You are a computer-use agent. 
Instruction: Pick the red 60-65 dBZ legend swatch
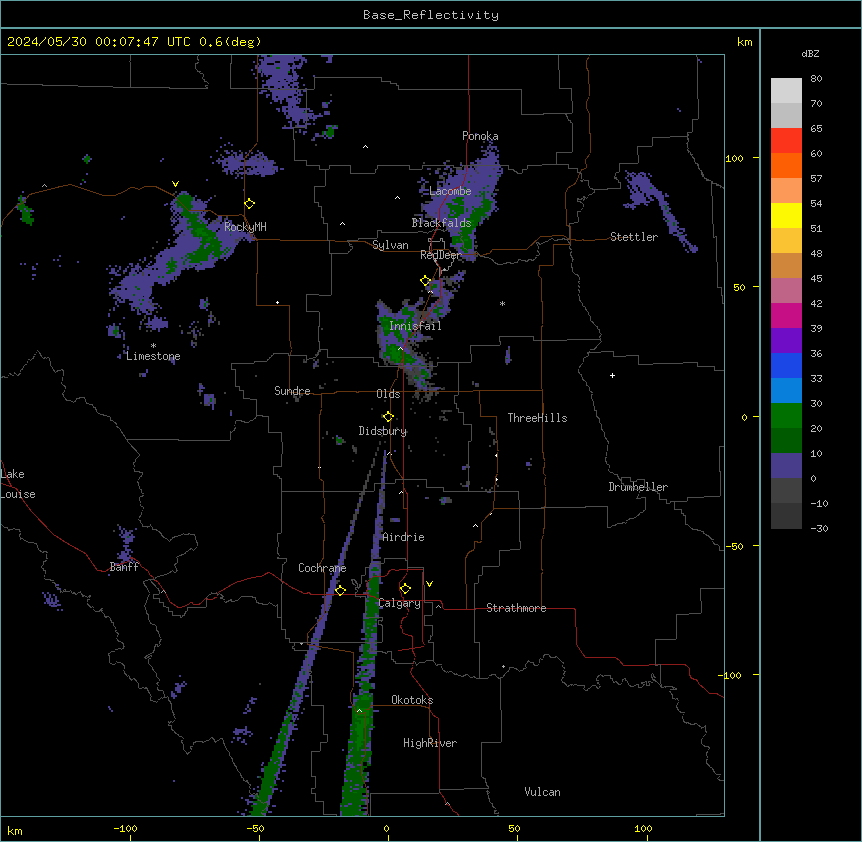[786, 141]
